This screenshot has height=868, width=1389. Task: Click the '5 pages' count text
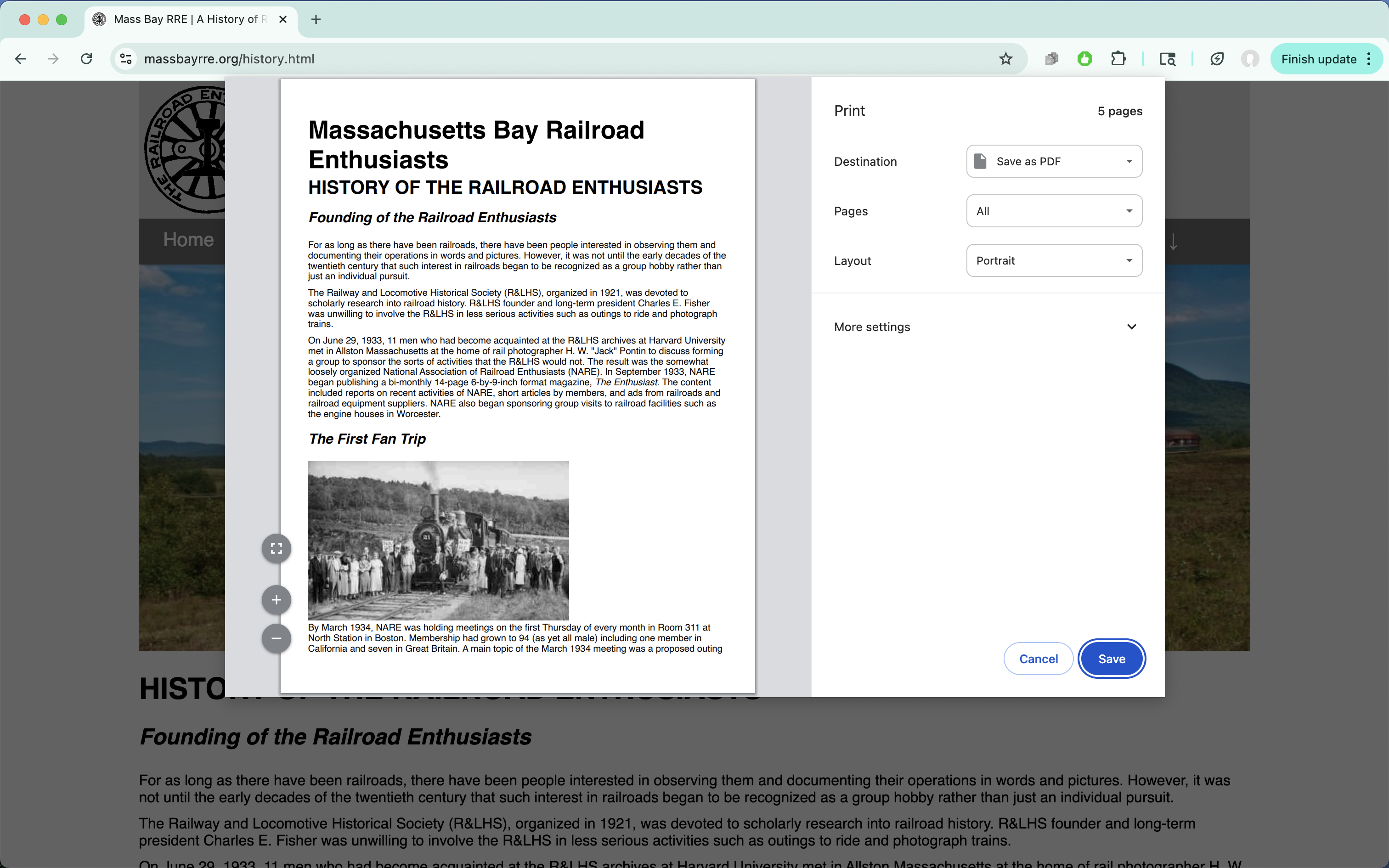point(1120,111)
